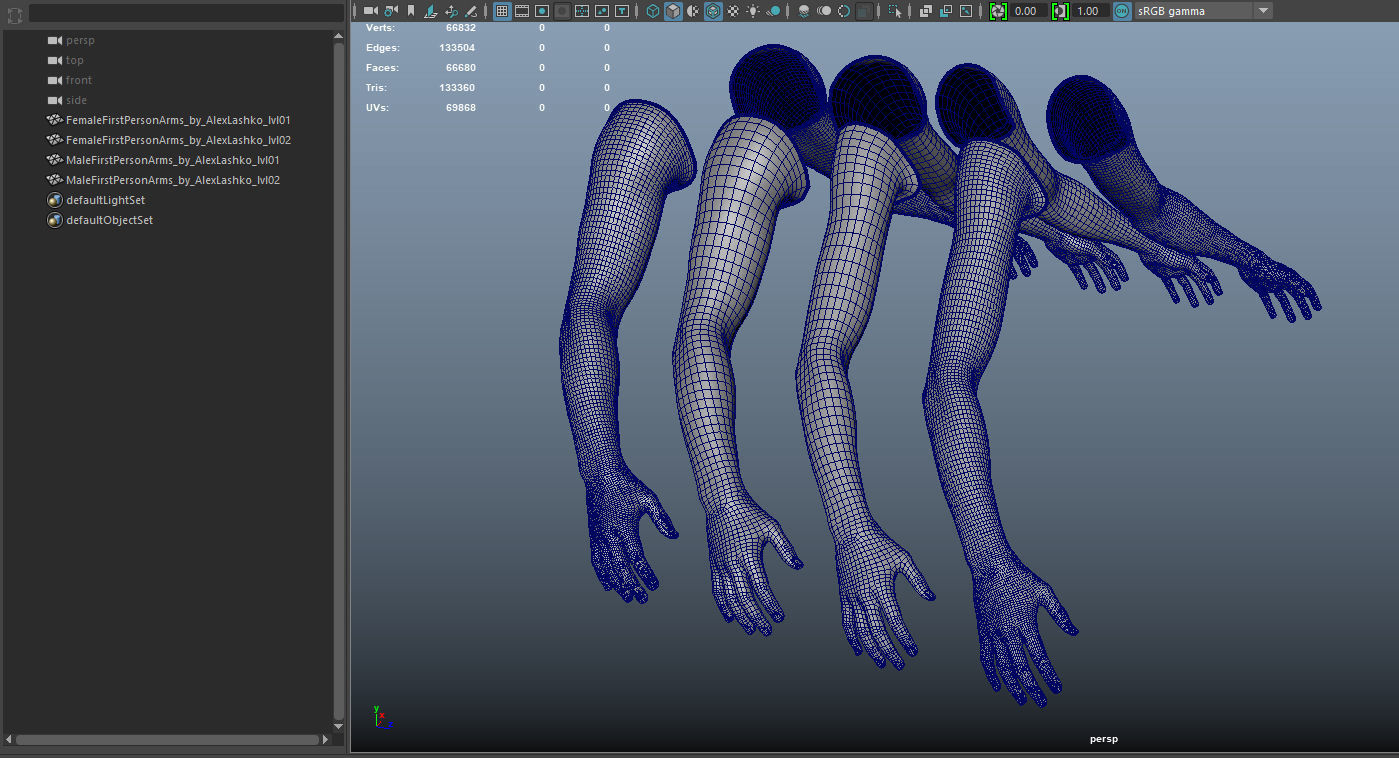Toggle the film gate display
The height and width of the screenshot is (758, 1399).
coord(522,11)
